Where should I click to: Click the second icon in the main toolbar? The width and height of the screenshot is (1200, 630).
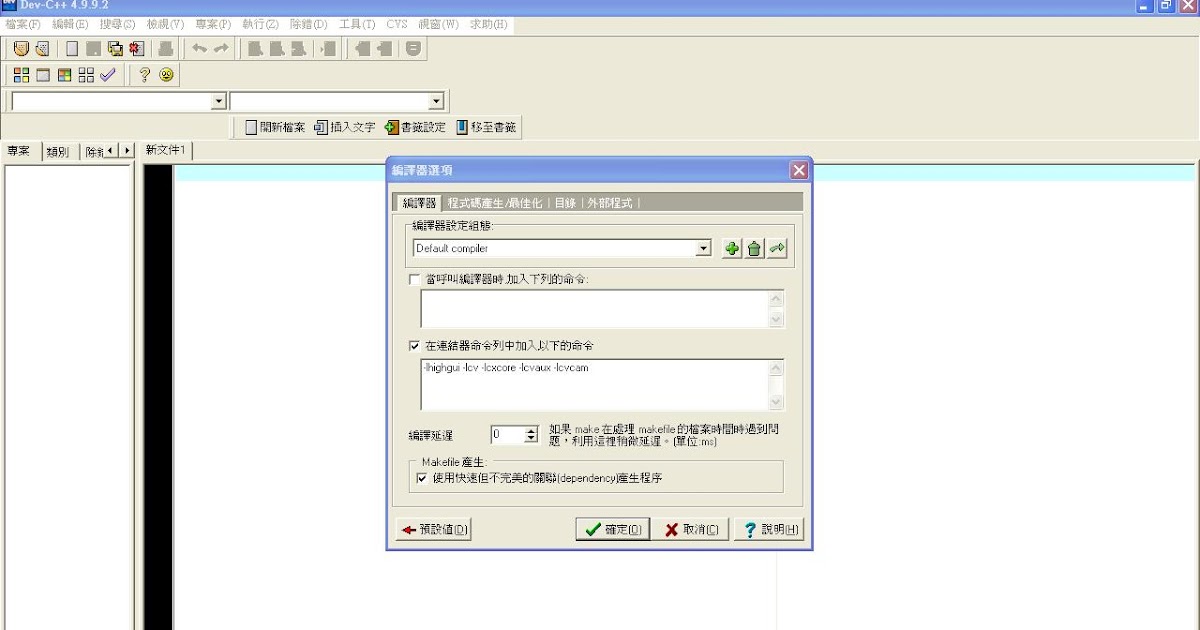41,48
